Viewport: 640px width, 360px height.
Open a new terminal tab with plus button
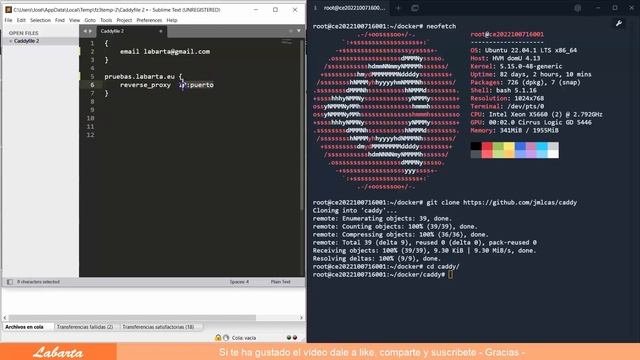click(399, 8)
